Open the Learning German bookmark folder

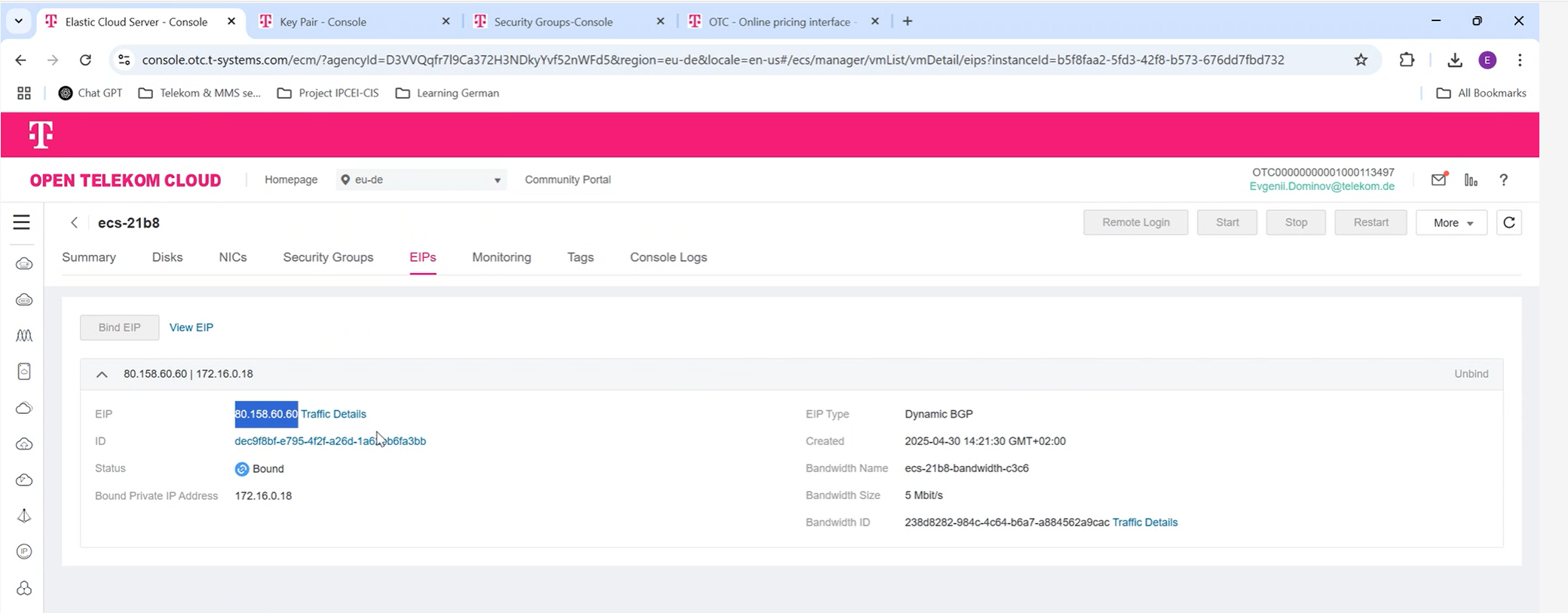pyautogui.click(x=447, y=93)
